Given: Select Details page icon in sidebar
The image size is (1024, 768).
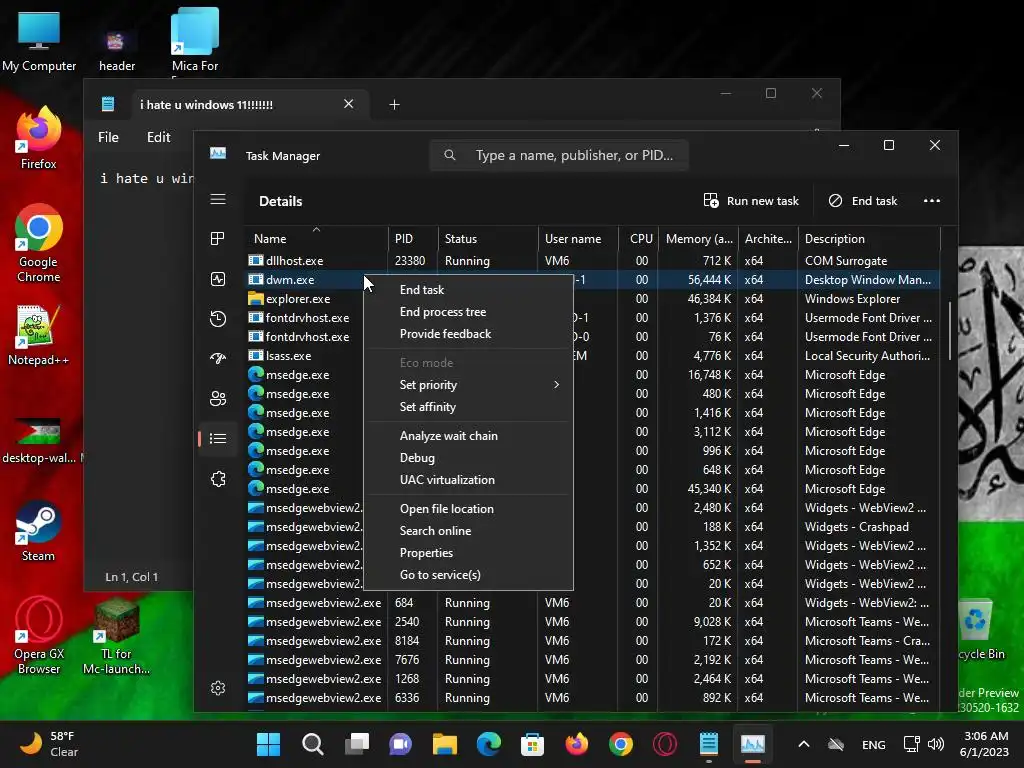Looking at the screenshot, I should point(218,438).
